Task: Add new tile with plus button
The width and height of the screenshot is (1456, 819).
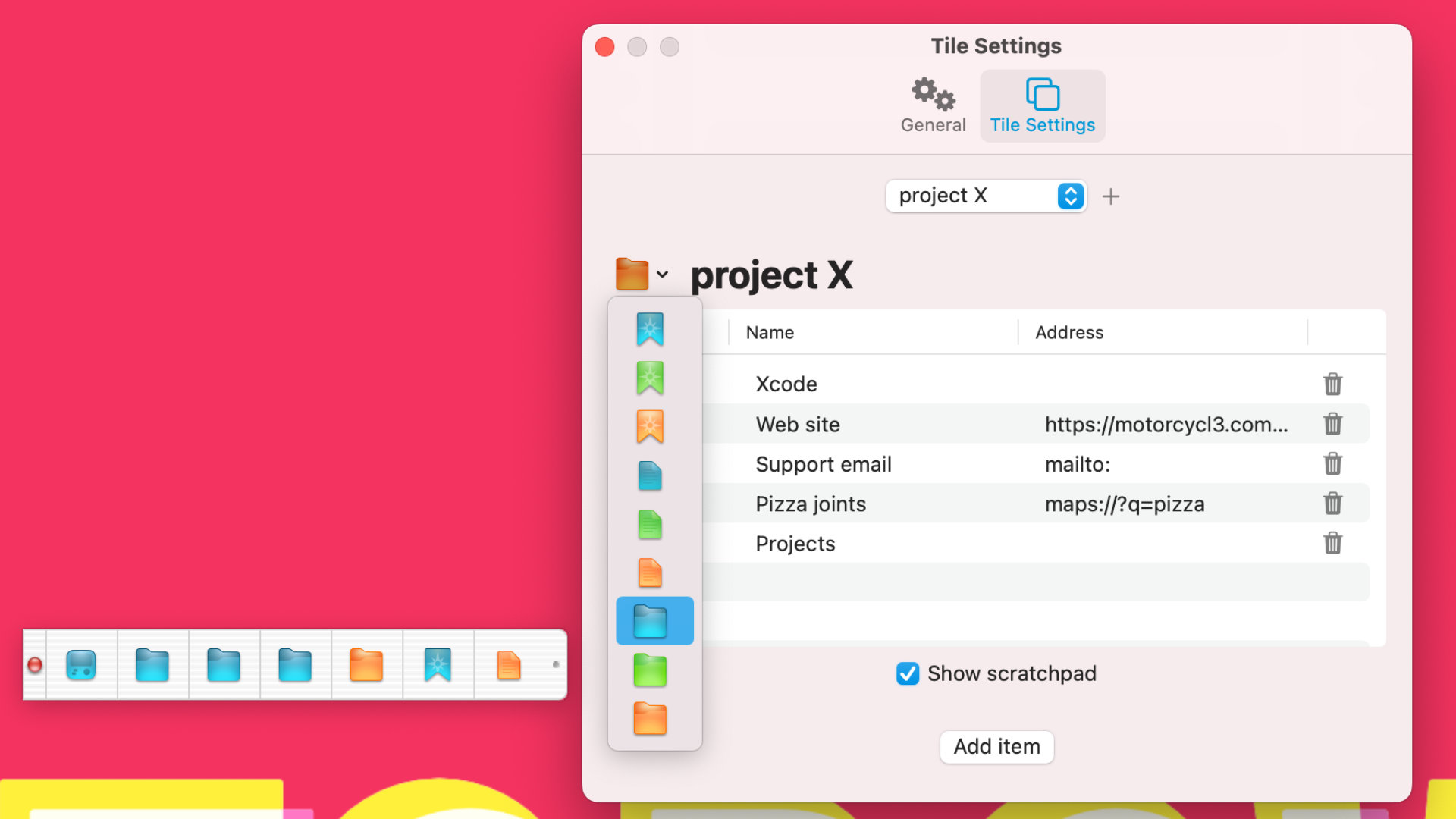Action: (x=1110, y=196)
